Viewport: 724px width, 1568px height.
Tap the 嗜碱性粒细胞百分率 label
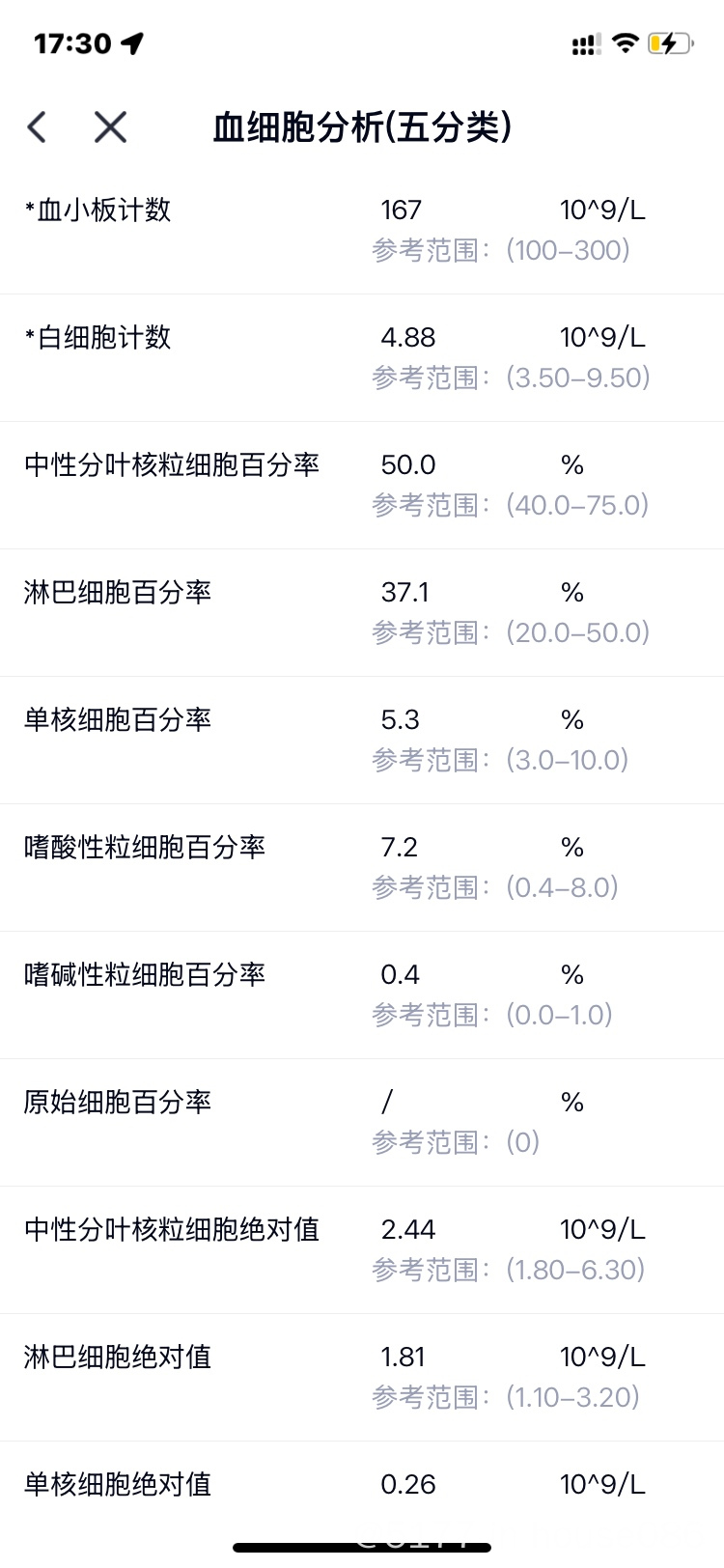tap(145, 974)
